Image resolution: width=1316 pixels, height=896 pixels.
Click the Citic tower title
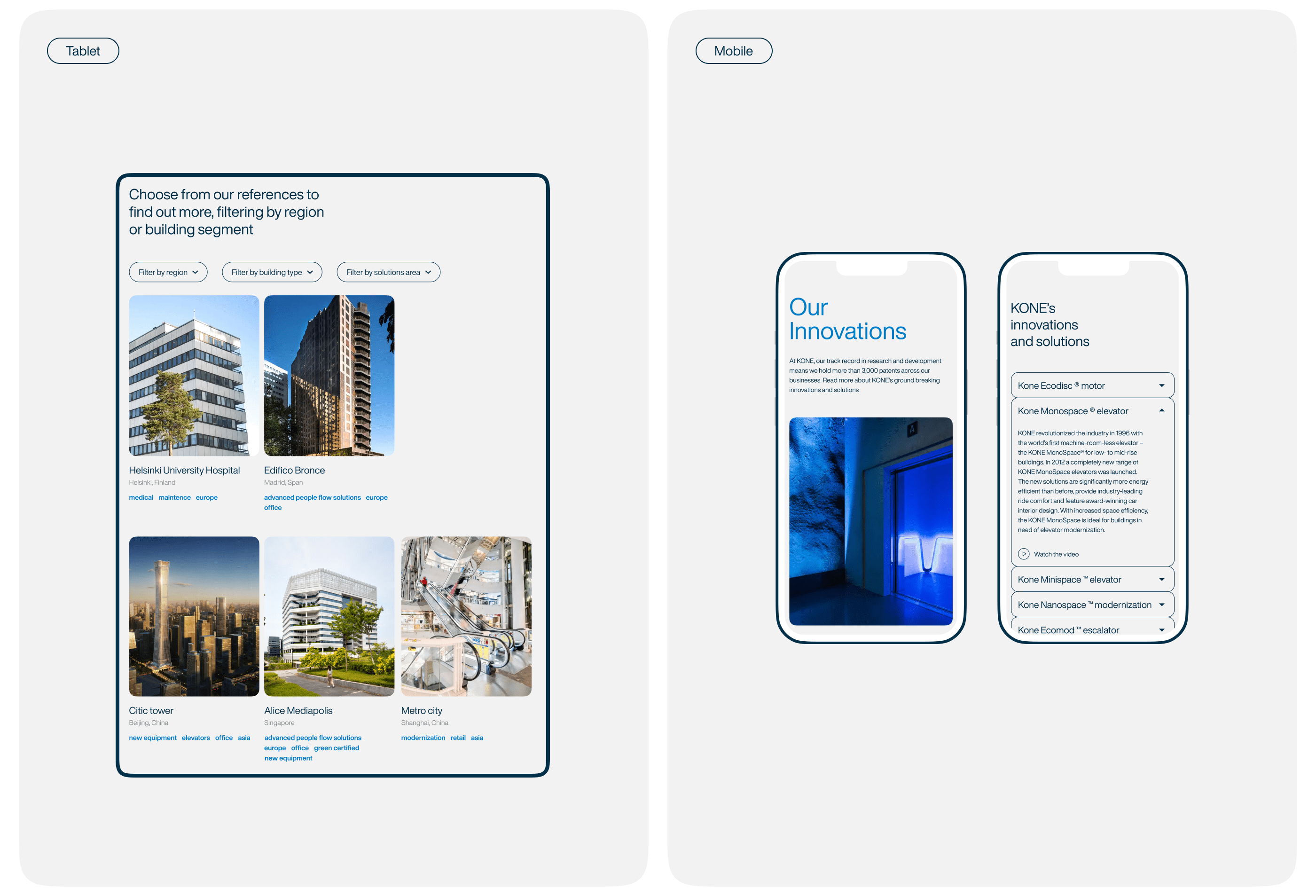pyautogui.click(x=150, y=710)
